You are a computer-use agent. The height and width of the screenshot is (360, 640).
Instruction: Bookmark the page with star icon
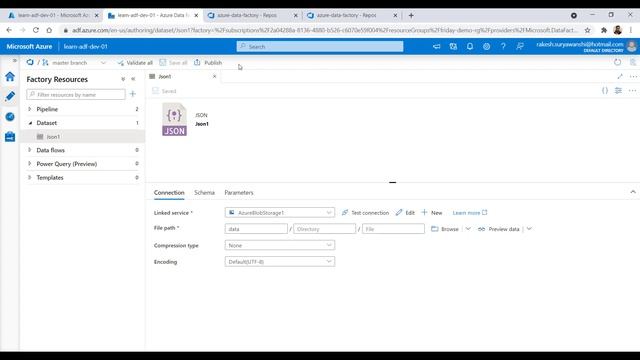[x=587, y=30]
